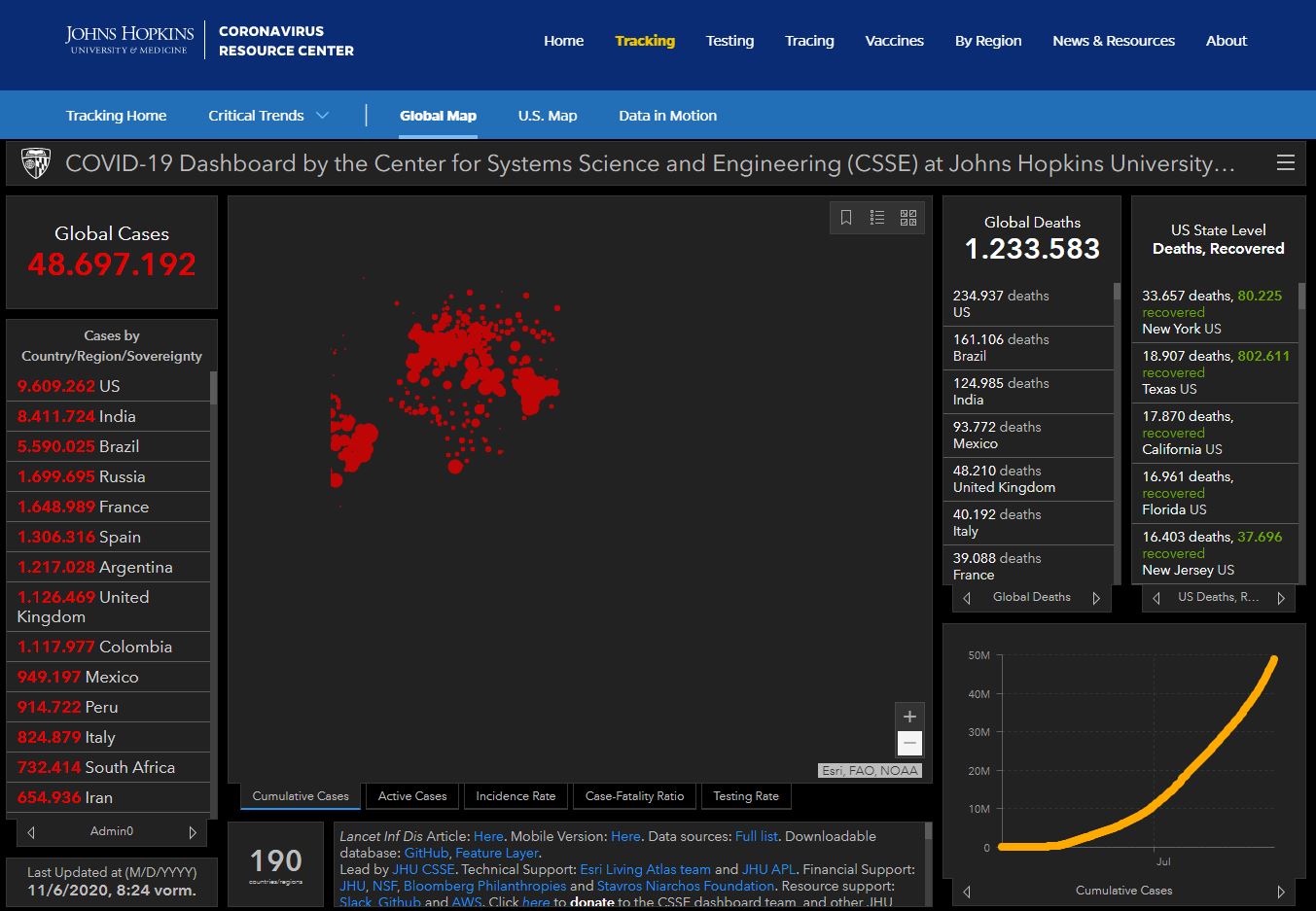Open the Vaccines navigation item
This screenshot has height=911, width=1316.
(x=894, y=41)
